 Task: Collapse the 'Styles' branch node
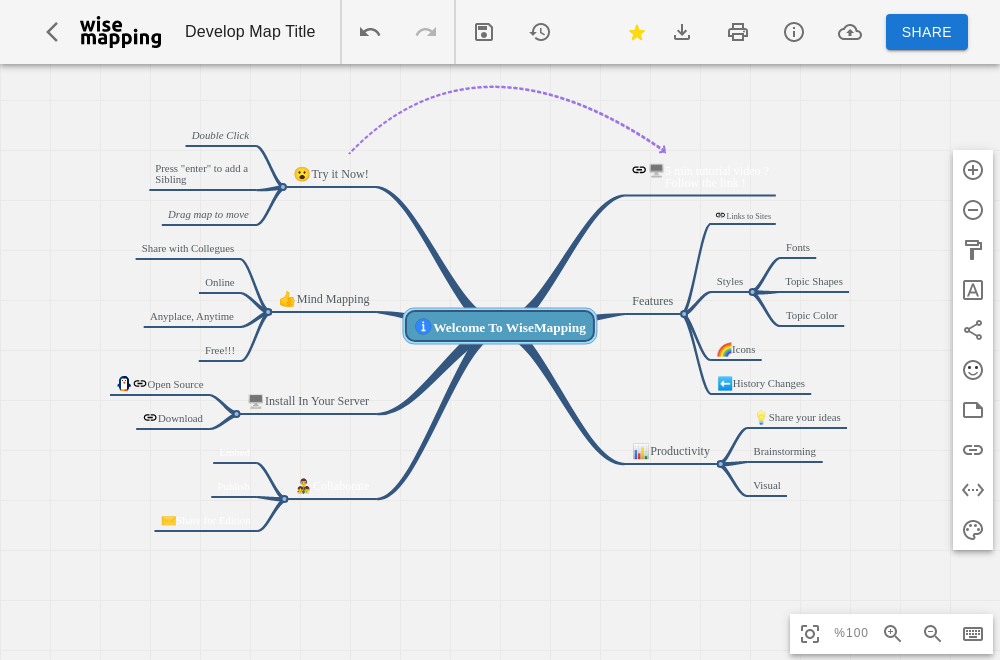pos(753,292)
